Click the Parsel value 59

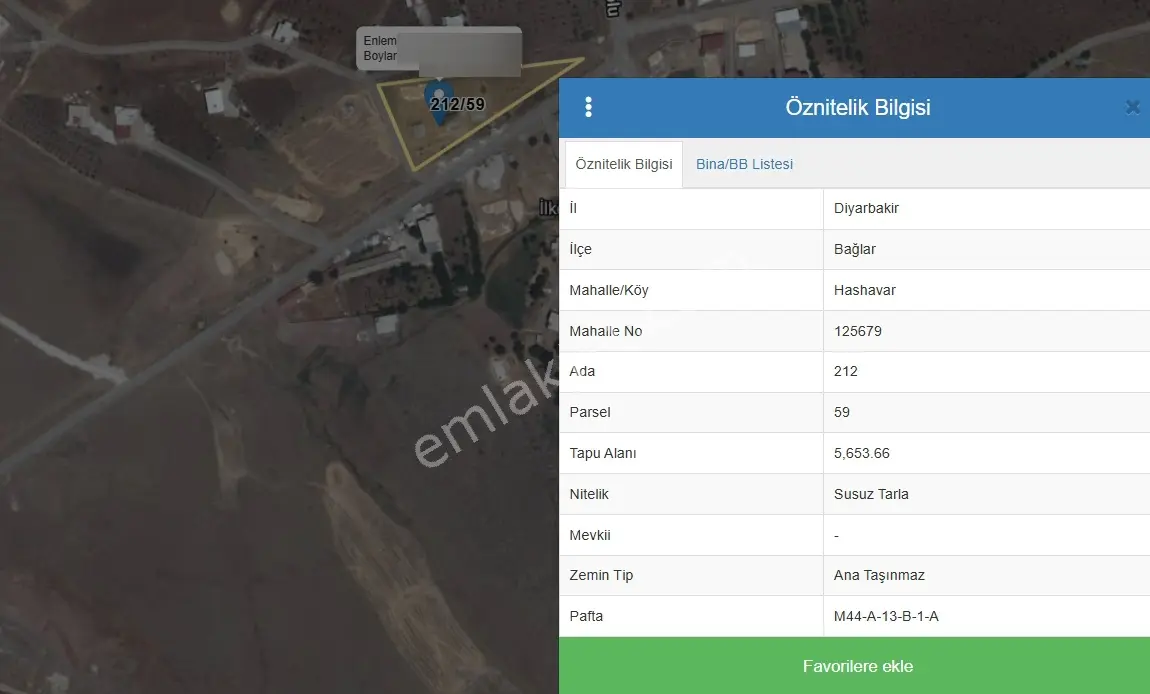[842, 412]
